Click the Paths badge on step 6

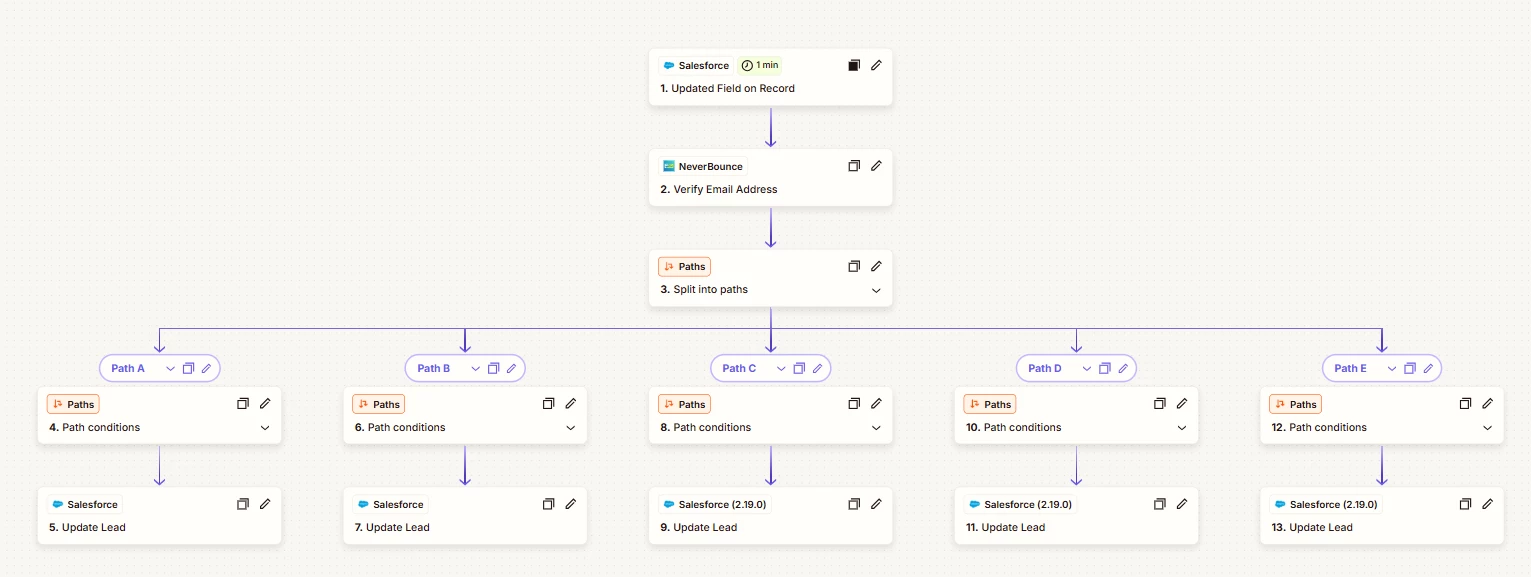click(379, 405)
